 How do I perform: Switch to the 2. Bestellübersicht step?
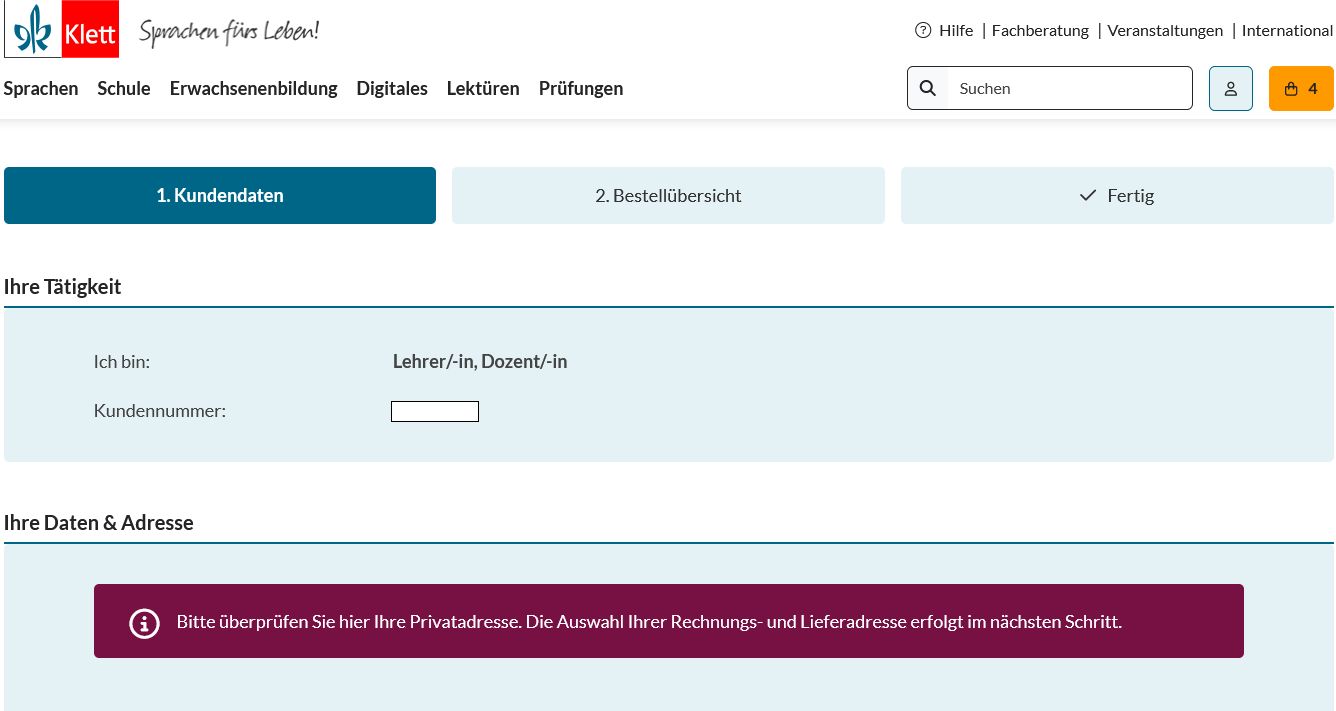[x=668, y=195]
